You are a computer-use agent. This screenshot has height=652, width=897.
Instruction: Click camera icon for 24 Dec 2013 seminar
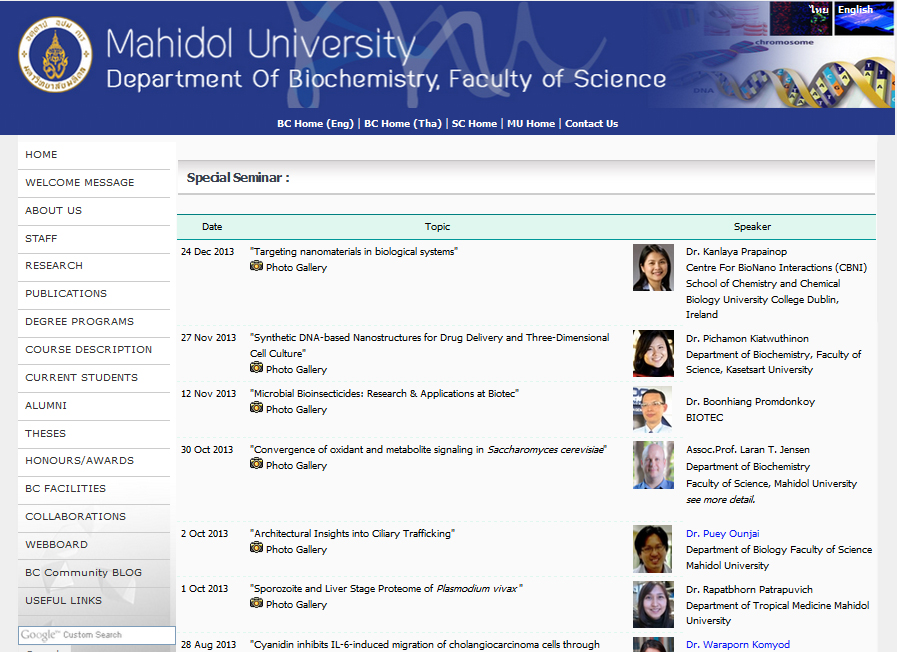pos(256,267)
